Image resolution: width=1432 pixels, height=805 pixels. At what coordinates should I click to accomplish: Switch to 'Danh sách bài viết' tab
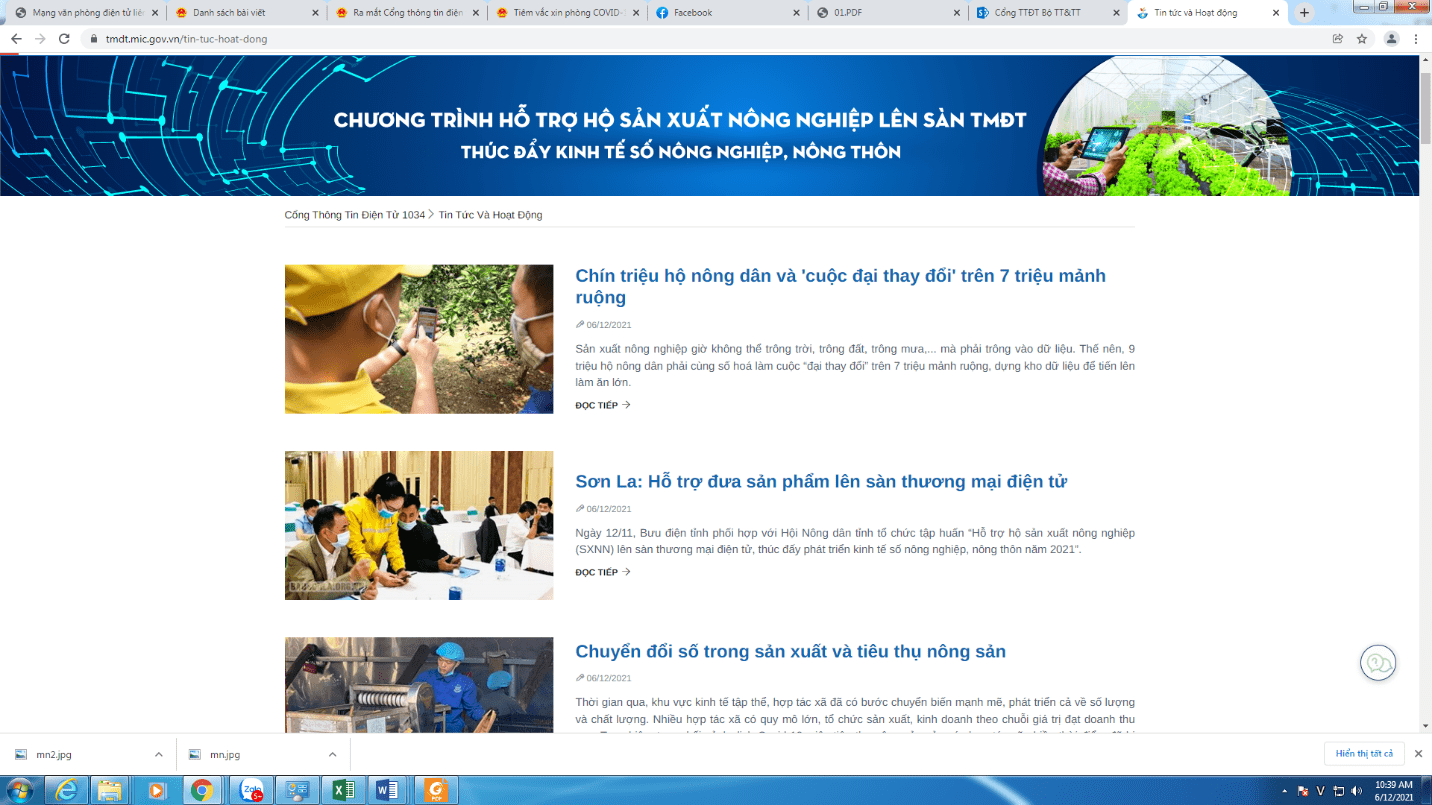pyautogui.click(x=245, y=13)
